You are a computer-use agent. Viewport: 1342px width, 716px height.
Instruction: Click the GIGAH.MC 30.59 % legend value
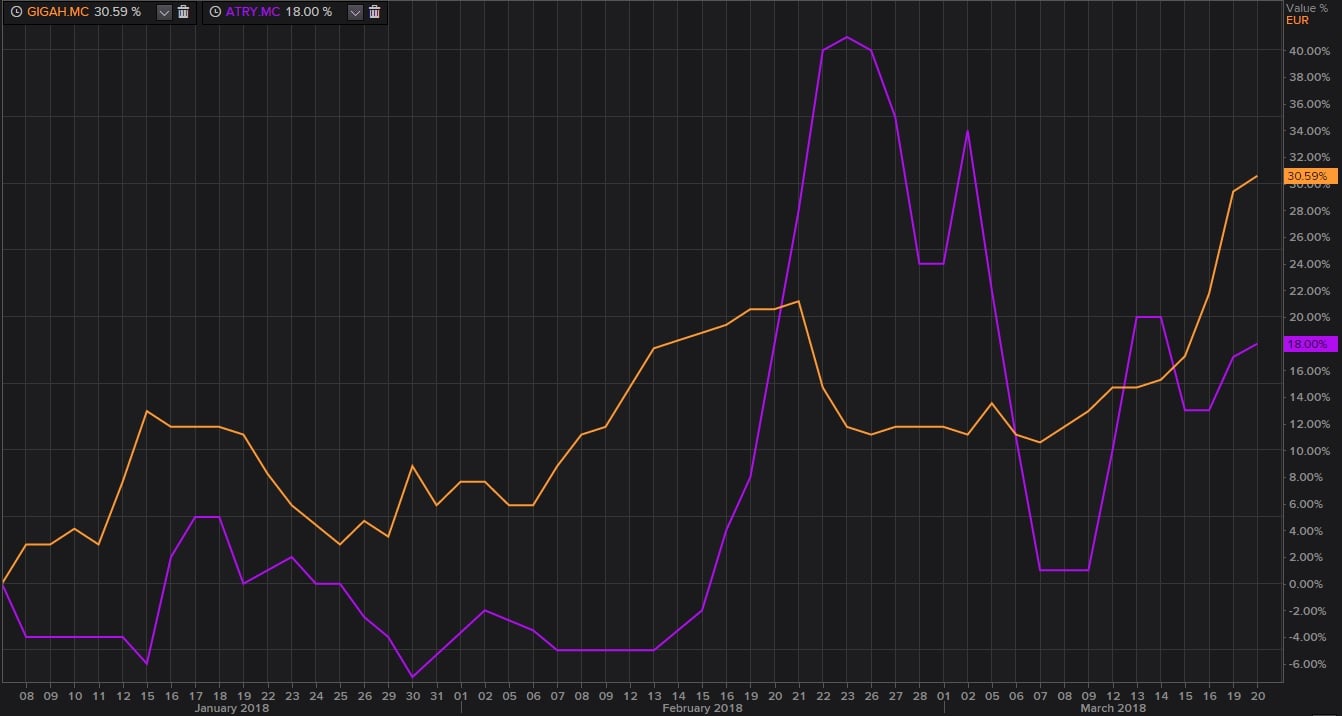118,12
